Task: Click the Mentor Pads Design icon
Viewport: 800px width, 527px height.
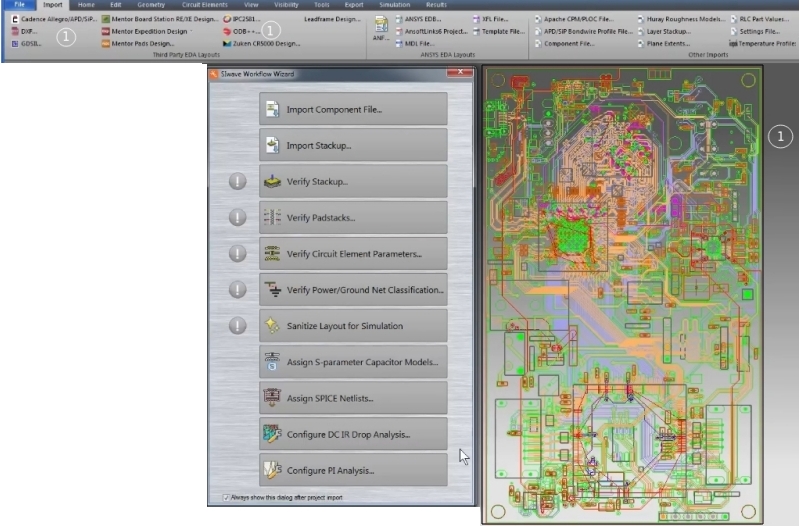Action: point(106,44)
